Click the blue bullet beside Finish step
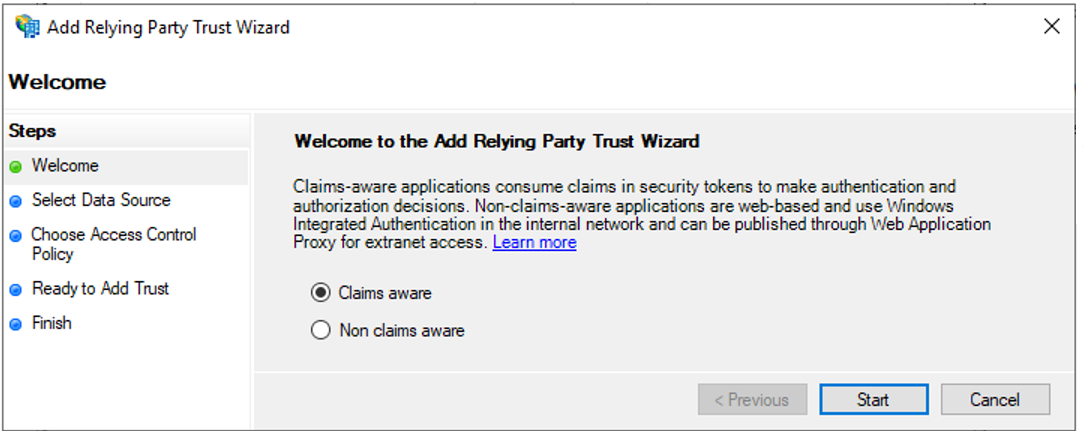The height and width of the screenshot is (434, 1083). (x=15, y=325)
